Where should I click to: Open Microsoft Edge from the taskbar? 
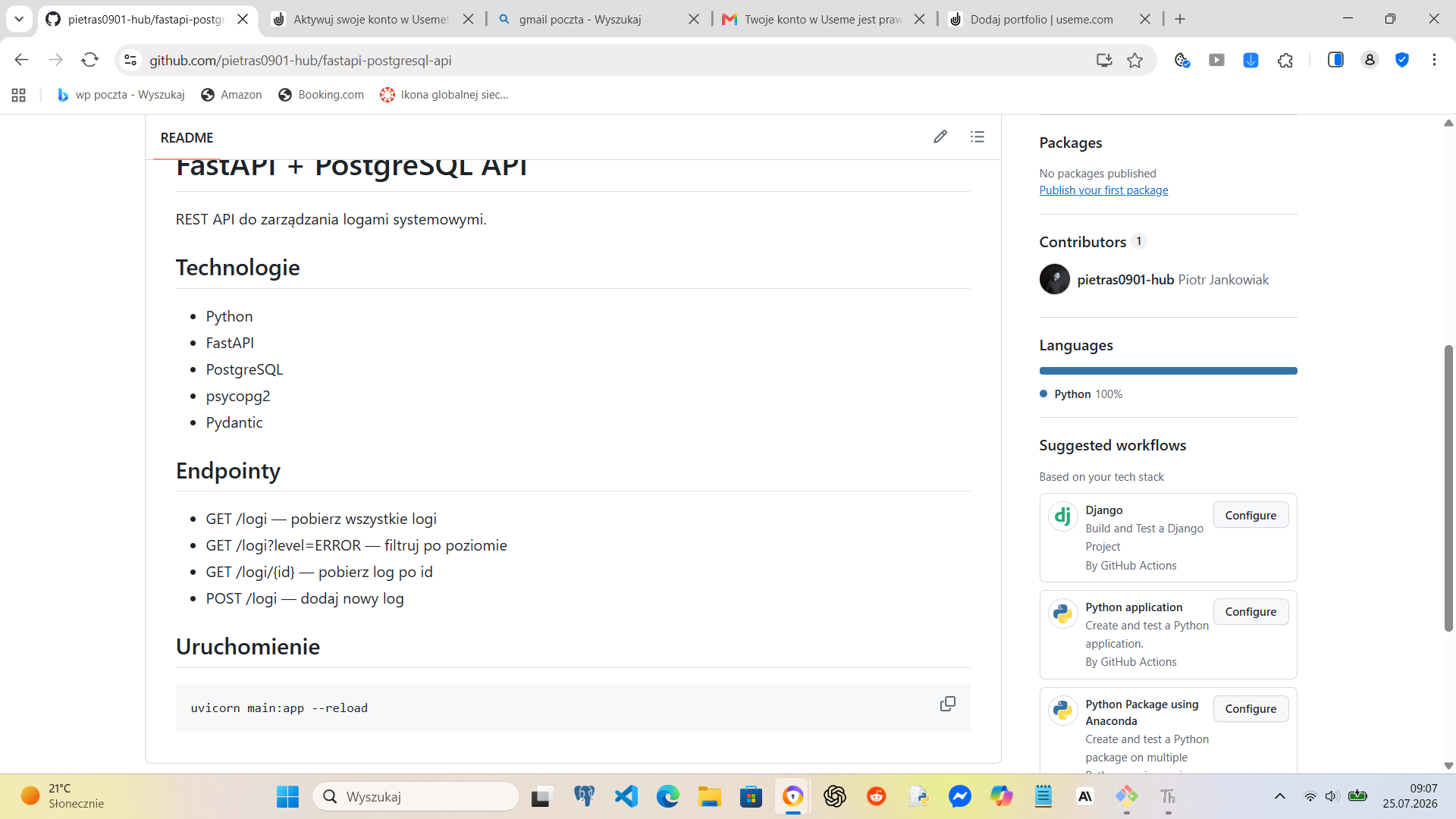[668, 796]
